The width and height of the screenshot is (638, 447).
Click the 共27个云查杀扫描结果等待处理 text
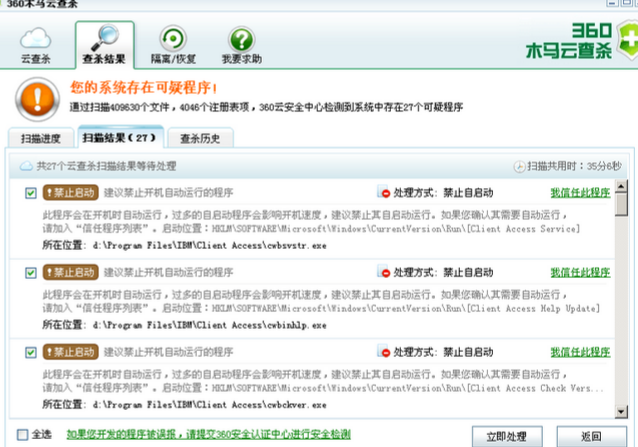[106, 166]
